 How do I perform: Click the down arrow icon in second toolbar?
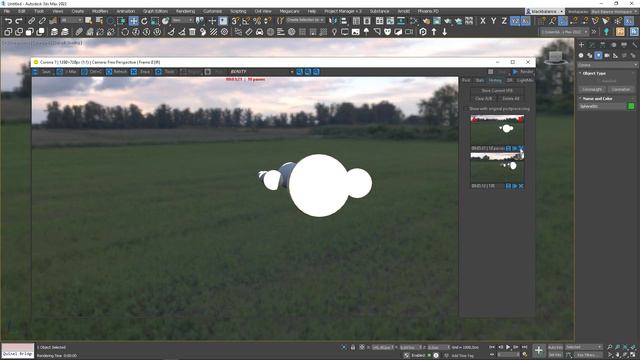click(x=444, y=32)
